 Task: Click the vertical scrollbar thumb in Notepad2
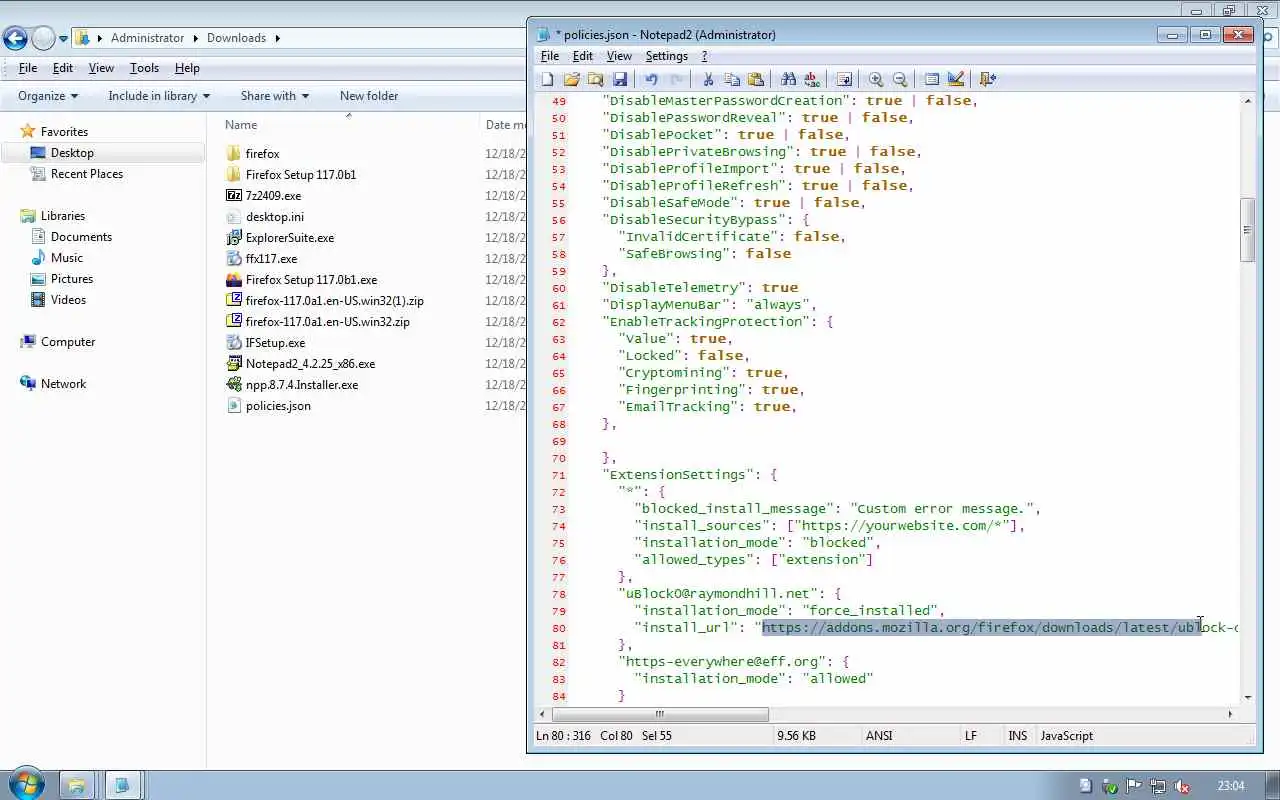(1247, 231)
